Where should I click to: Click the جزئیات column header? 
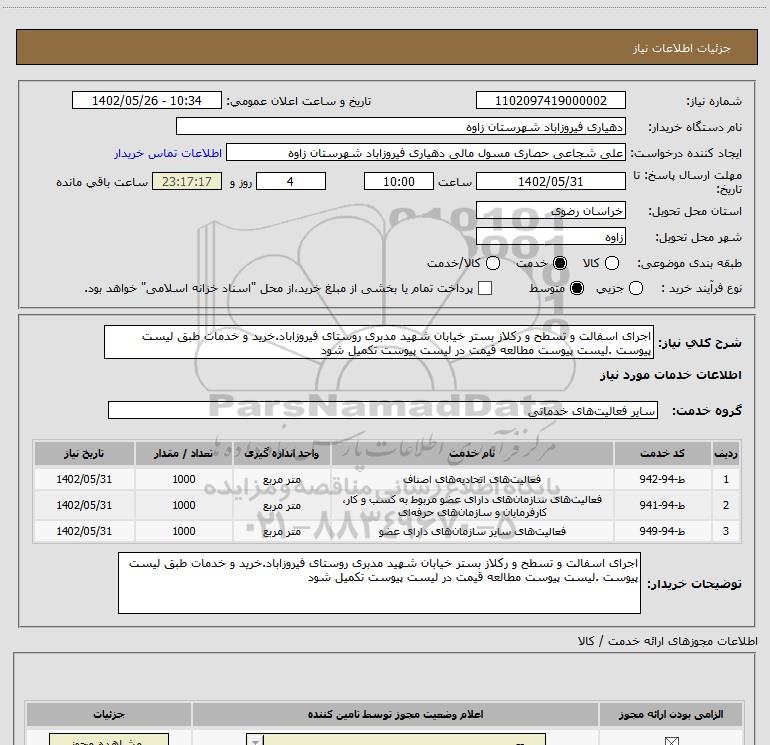click(x=109, y=714)
